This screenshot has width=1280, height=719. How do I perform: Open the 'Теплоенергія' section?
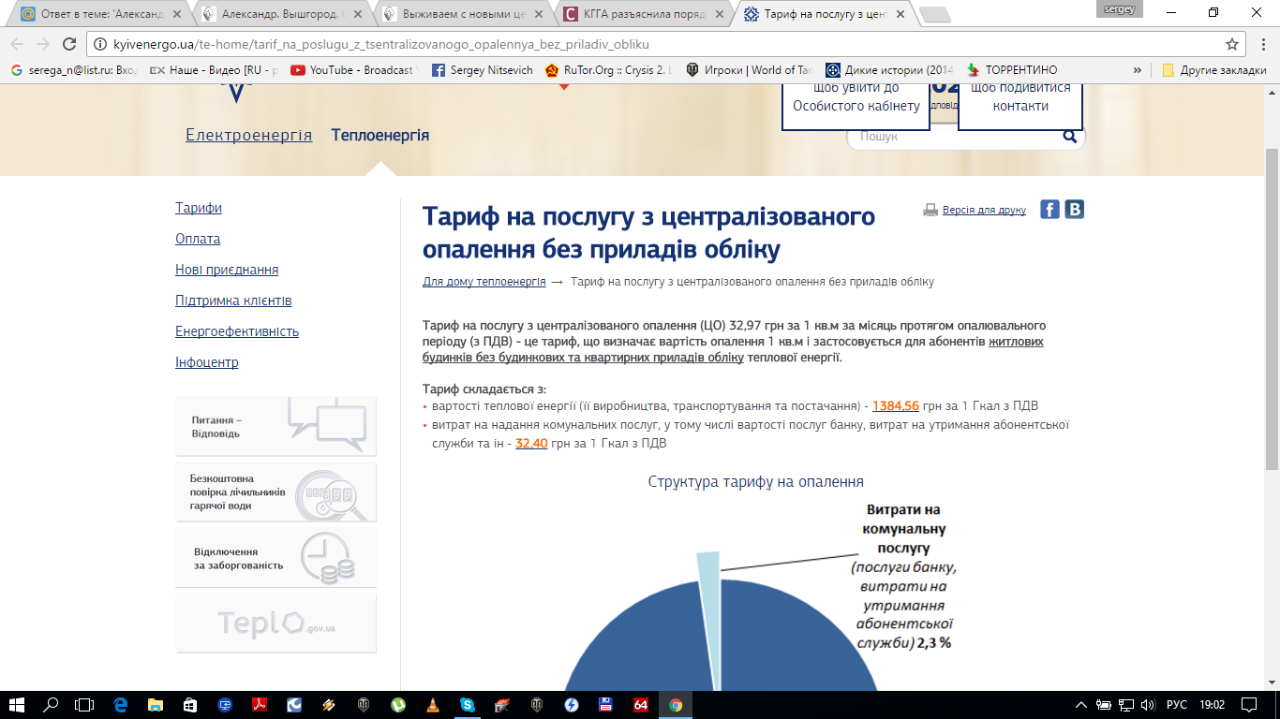[380, 135]
